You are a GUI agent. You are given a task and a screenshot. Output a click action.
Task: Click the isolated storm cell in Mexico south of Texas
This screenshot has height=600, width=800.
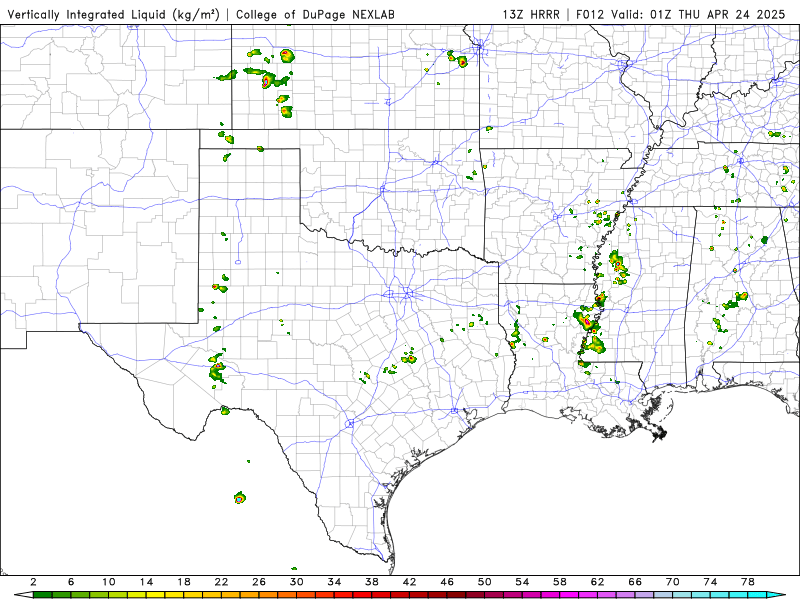[x=240, y=498]
